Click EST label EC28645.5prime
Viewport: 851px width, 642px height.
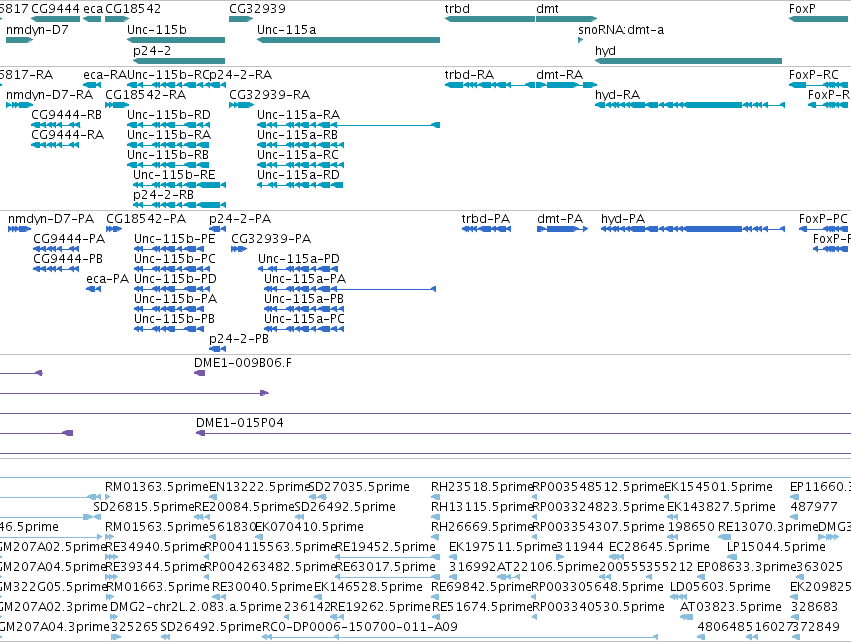(x=659, y=547)
